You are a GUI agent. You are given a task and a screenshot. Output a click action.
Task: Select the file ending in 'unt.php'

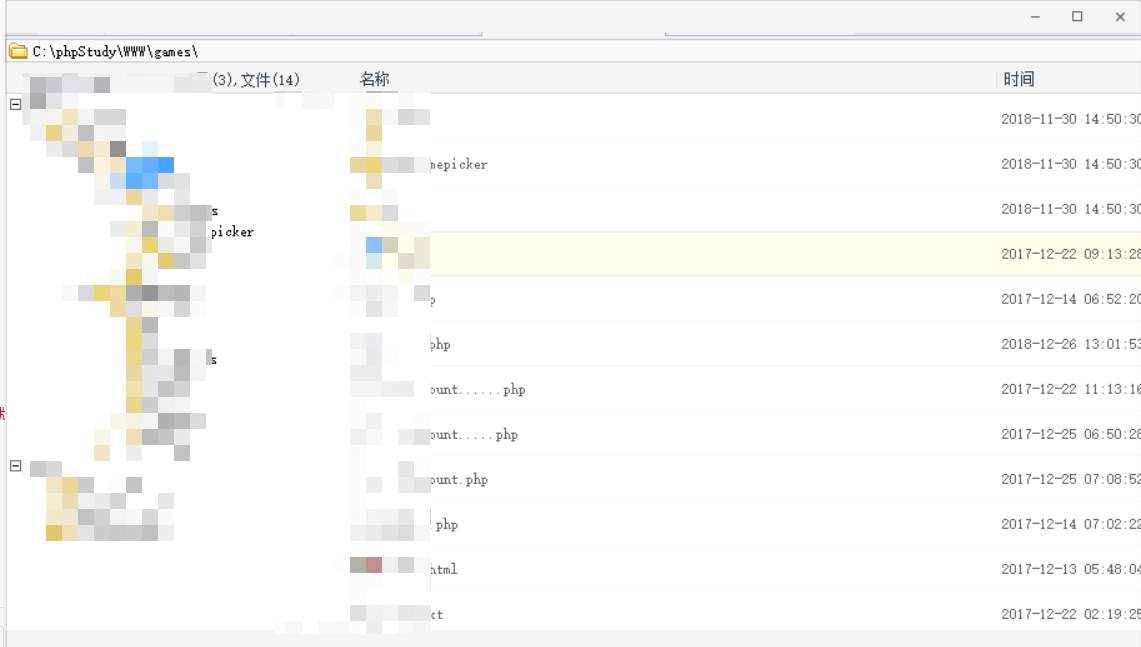pyautogui.click(x=460, y=479)
